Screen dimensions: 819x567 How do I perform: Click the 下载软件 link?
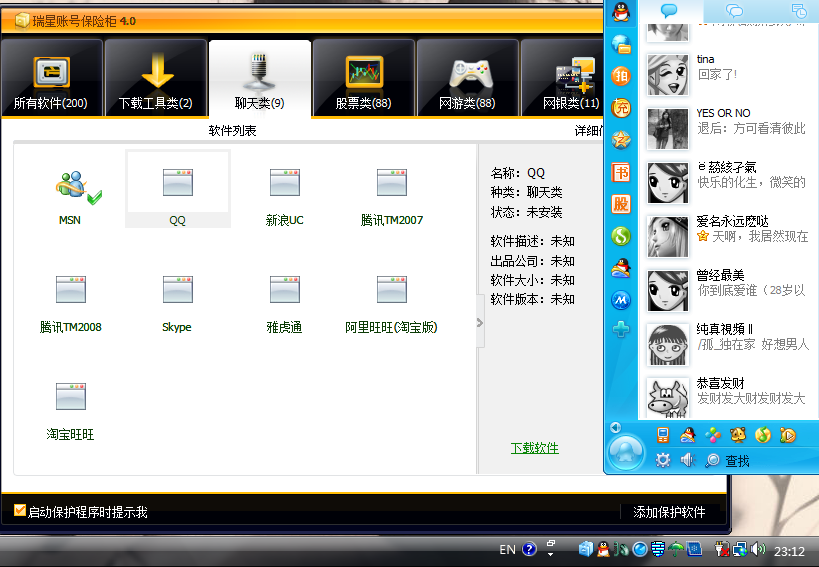coord(534,448)
